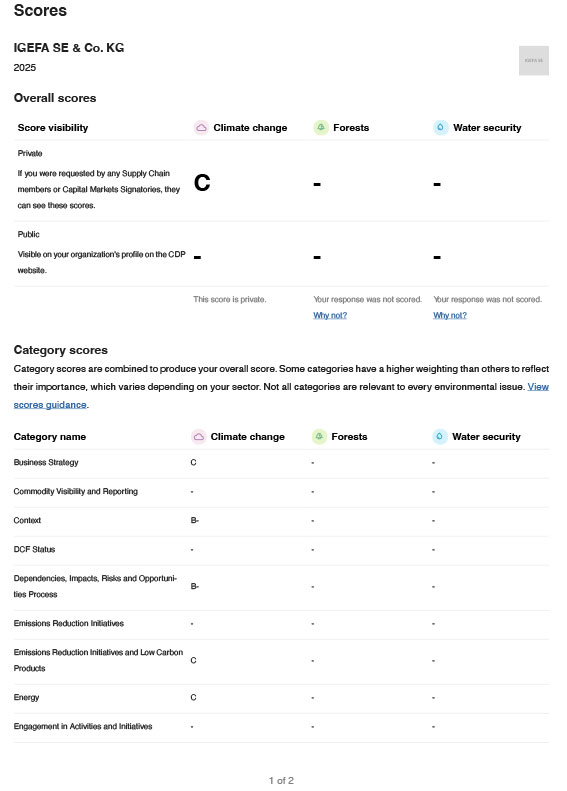Click the Forests tree icon in Overall scores
Screen dimensions: 567x791
pyautogui.click(x=321, y=128)
